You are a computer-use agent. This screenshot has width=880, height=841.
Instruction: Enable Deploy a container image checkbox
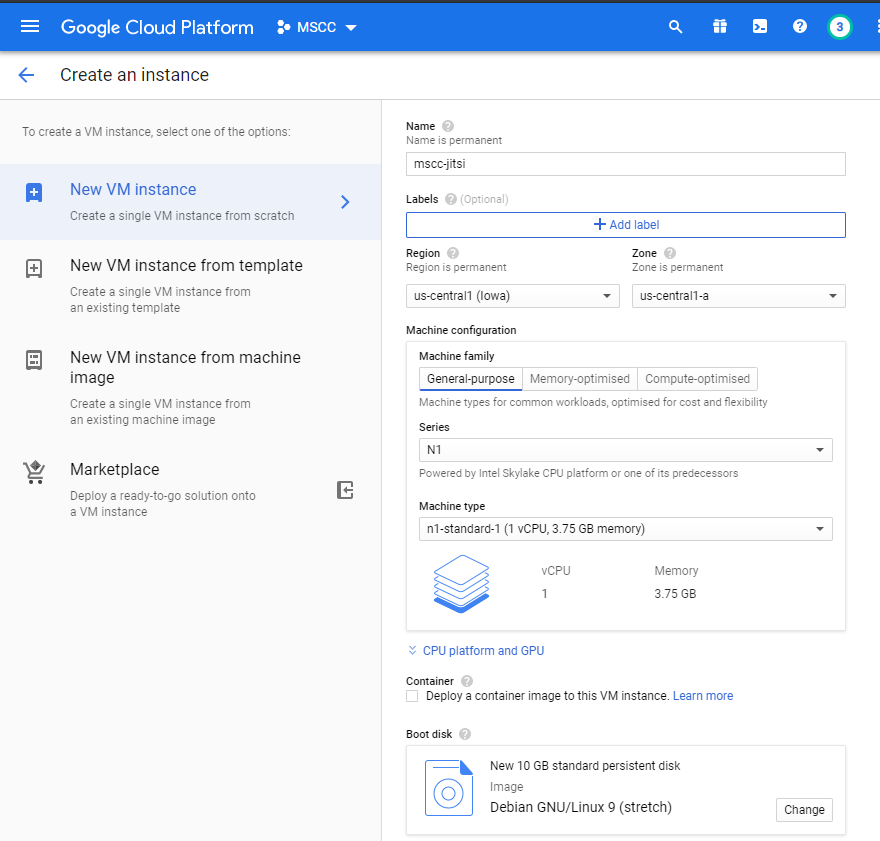point(412,696)
